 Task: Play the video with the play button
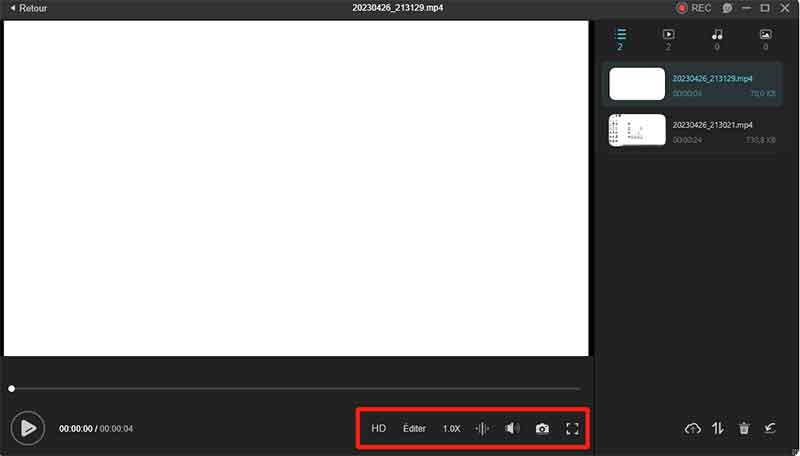[x=28, y=428]
